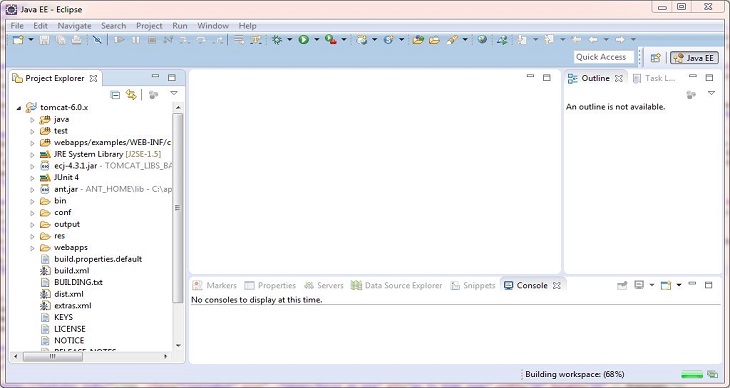Click the Display Selected Console icon
This screenshot has width=730, height=388.
[x=639, y=285]
